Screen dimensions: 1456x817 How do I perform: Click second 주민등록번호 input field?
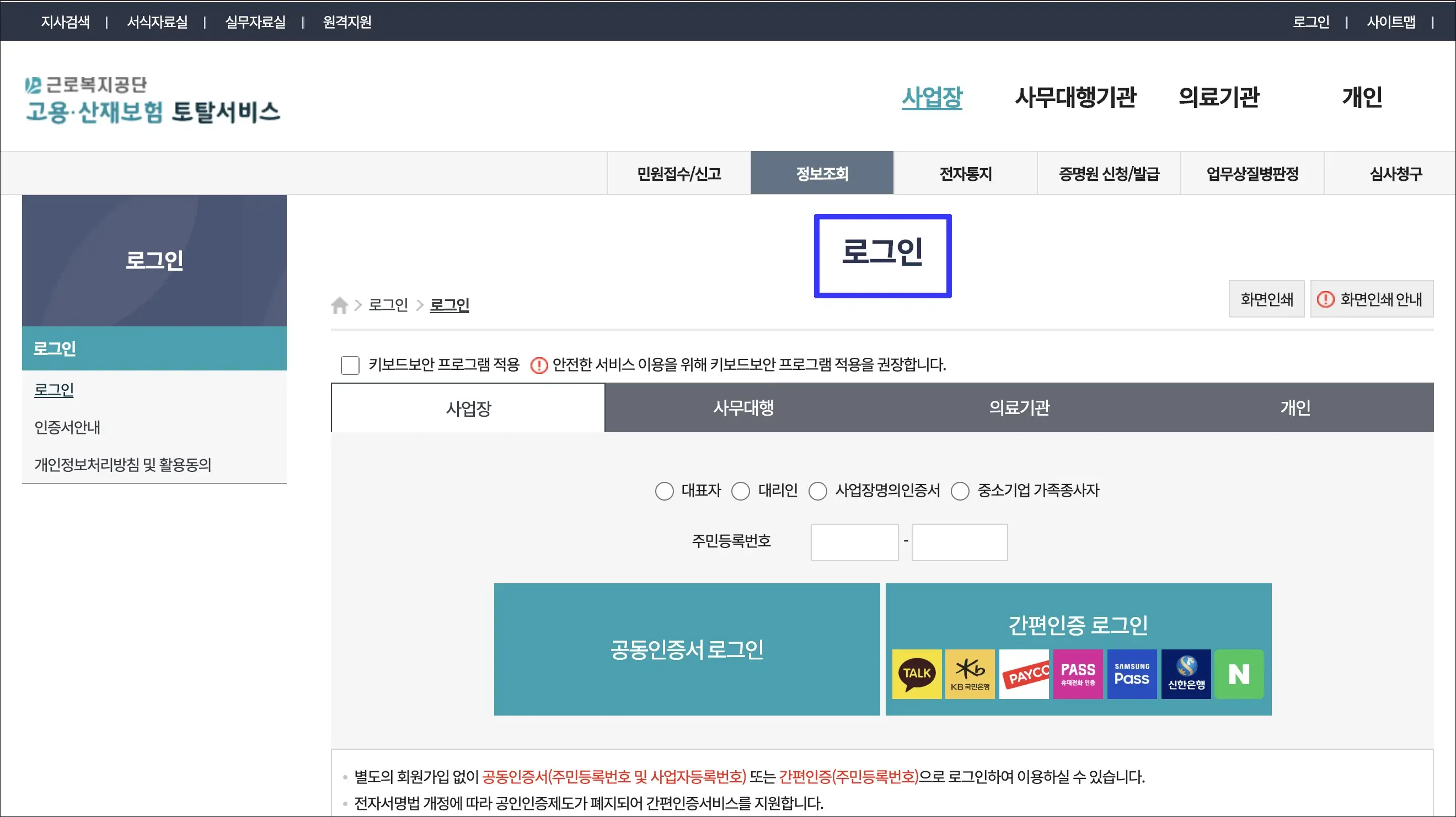[x=959, y=542]
